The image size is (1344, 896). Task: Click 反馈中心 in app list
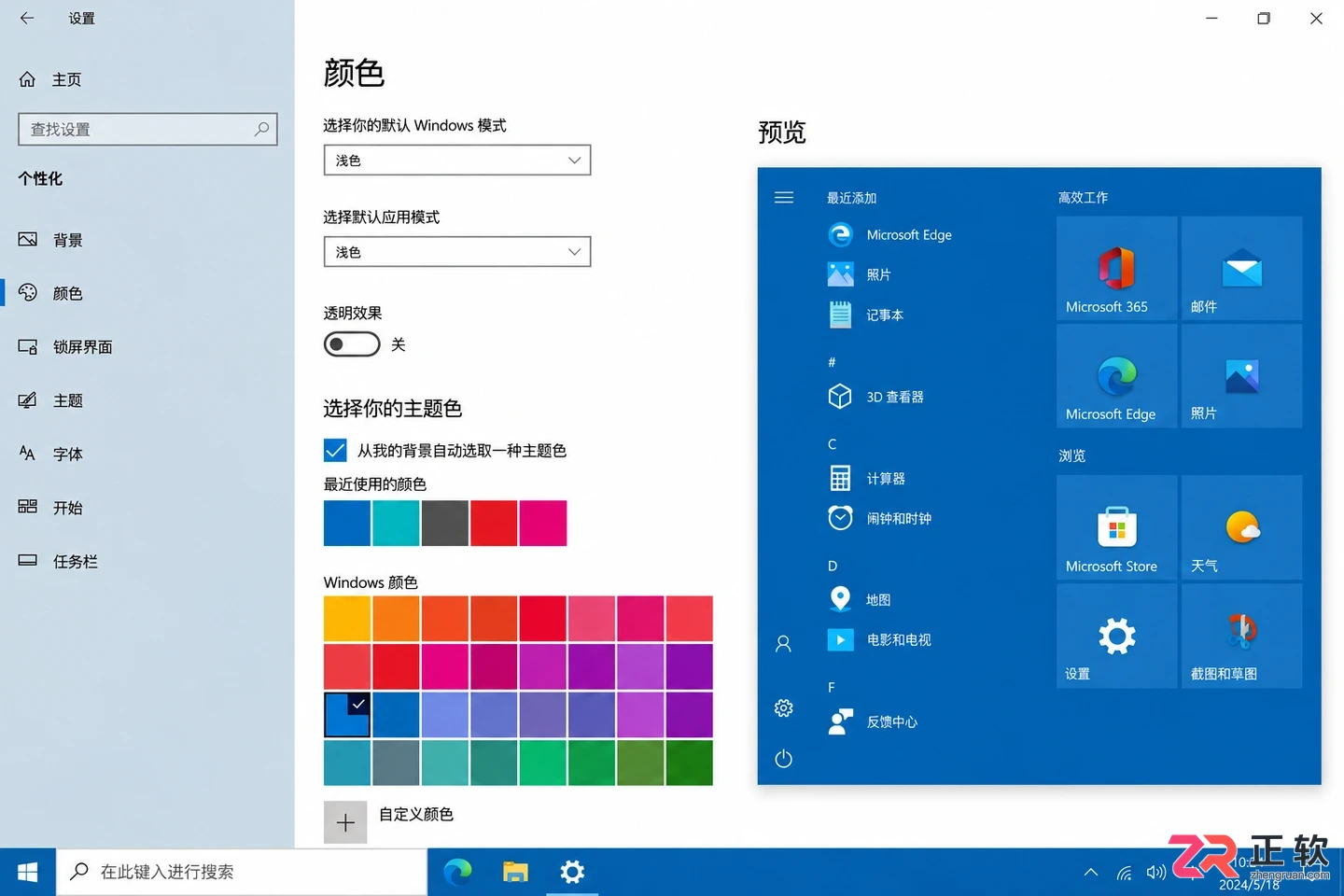(x=874, y=721)
